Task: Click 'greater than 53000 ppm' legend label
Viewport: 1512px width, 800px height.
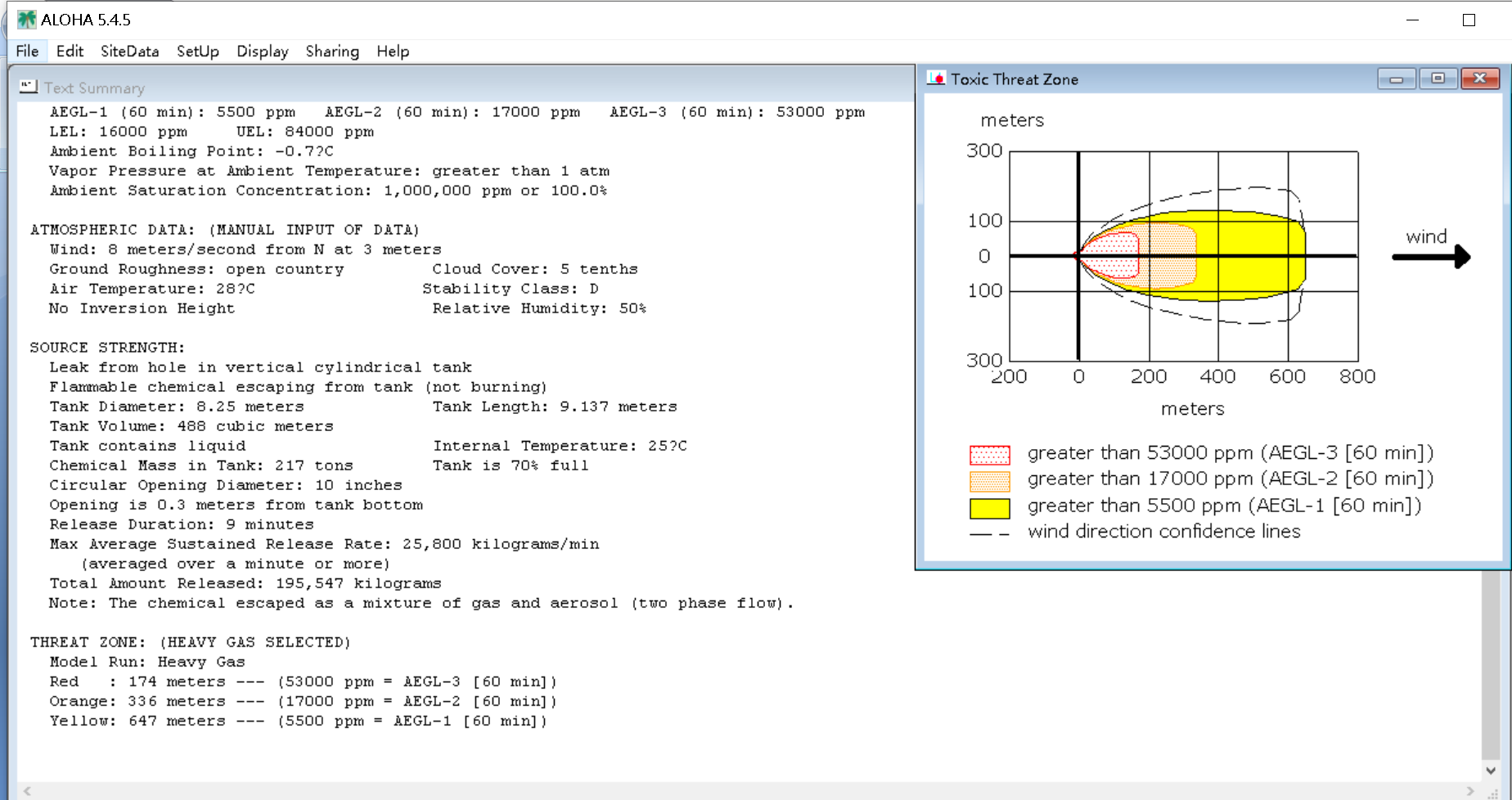Action: click(1231, 453)
